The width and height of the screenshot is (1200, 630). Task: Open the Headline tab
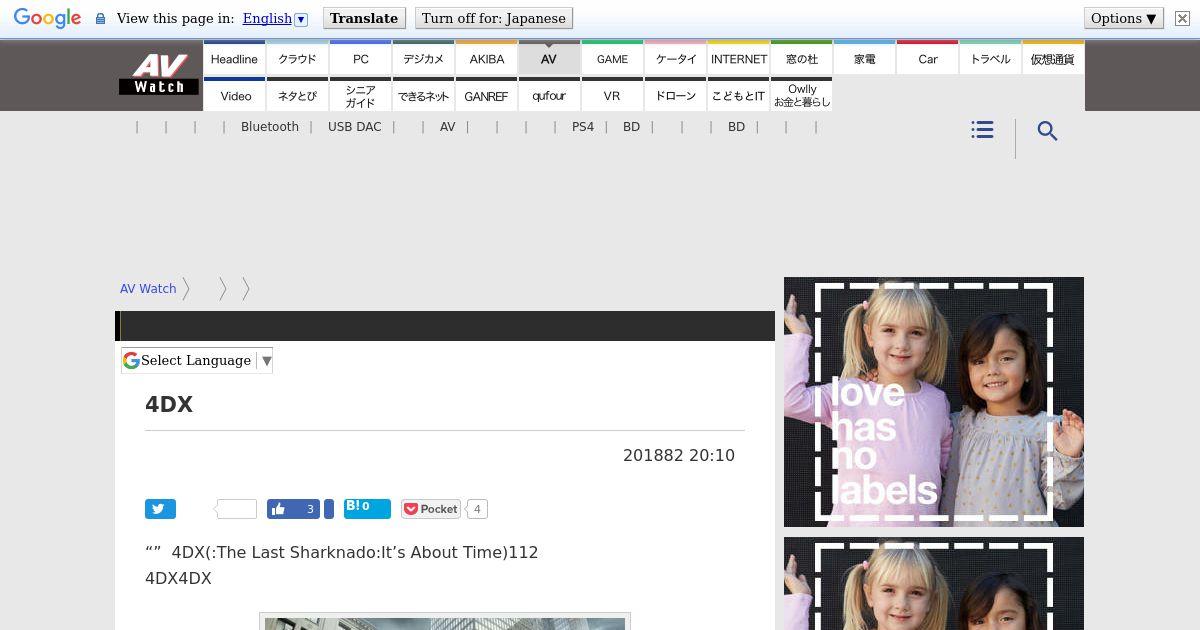point(234,58)
